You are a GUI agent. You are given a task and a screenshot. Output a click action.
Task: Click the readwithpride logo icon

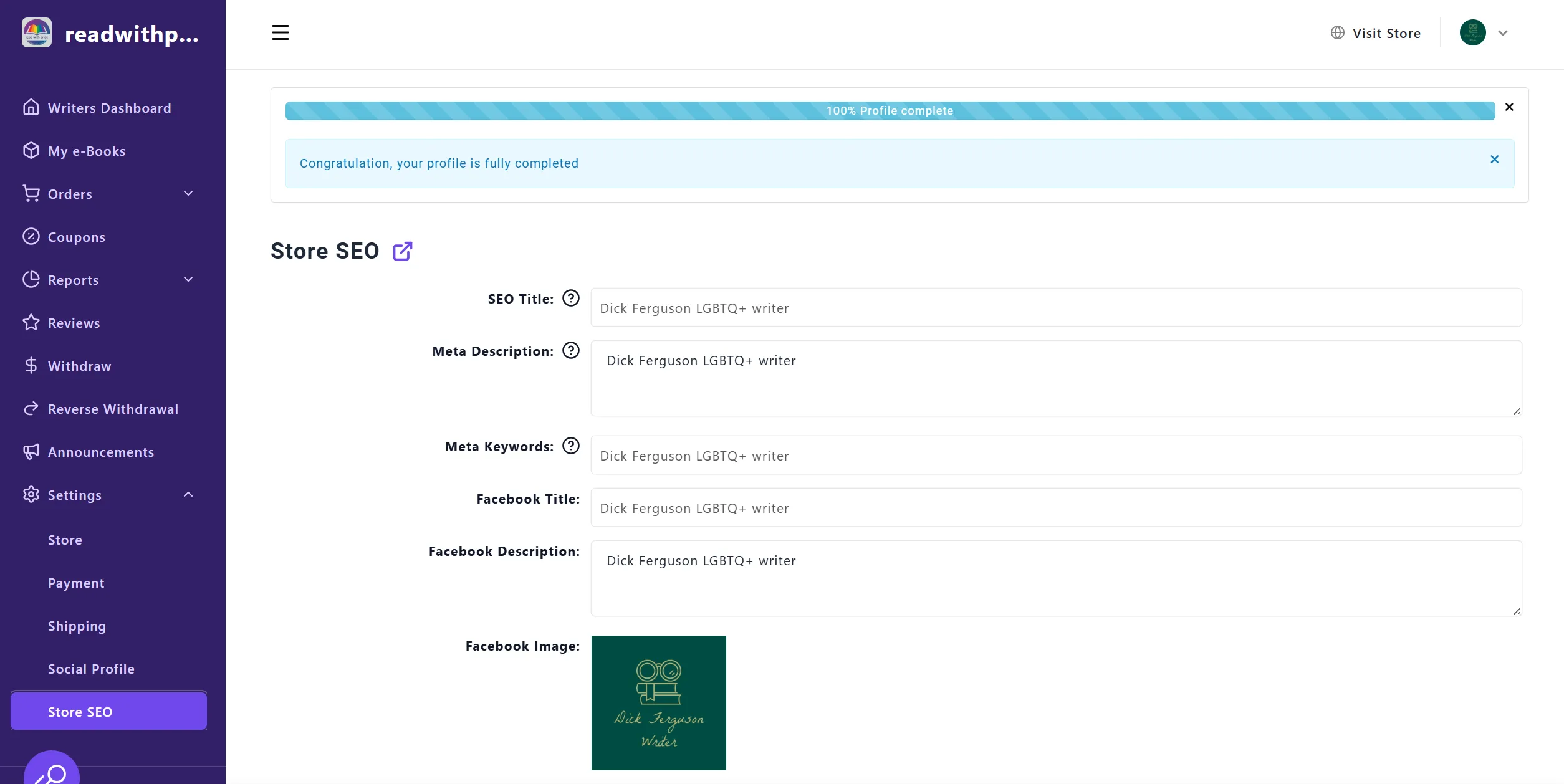coord(37,32)
